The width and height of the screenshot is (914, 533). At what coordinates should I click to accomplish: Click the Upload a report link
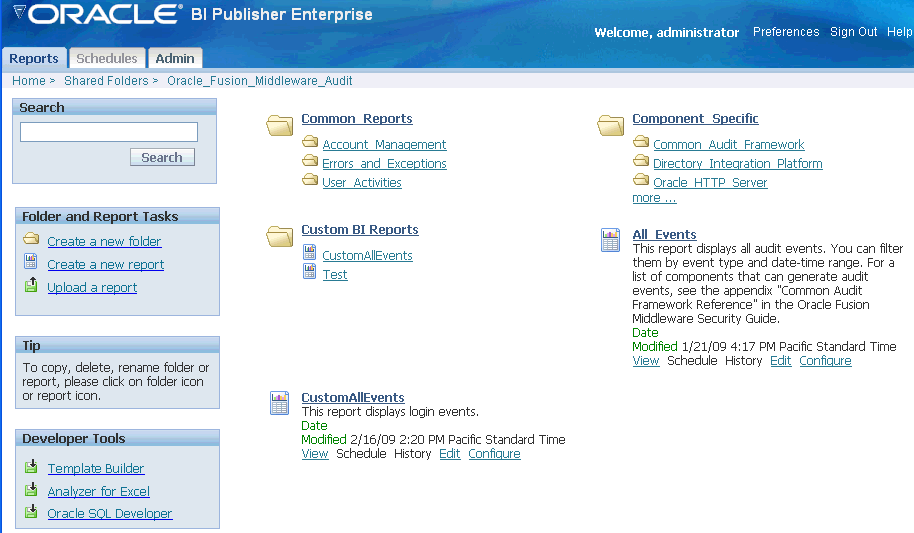(92, 287)
